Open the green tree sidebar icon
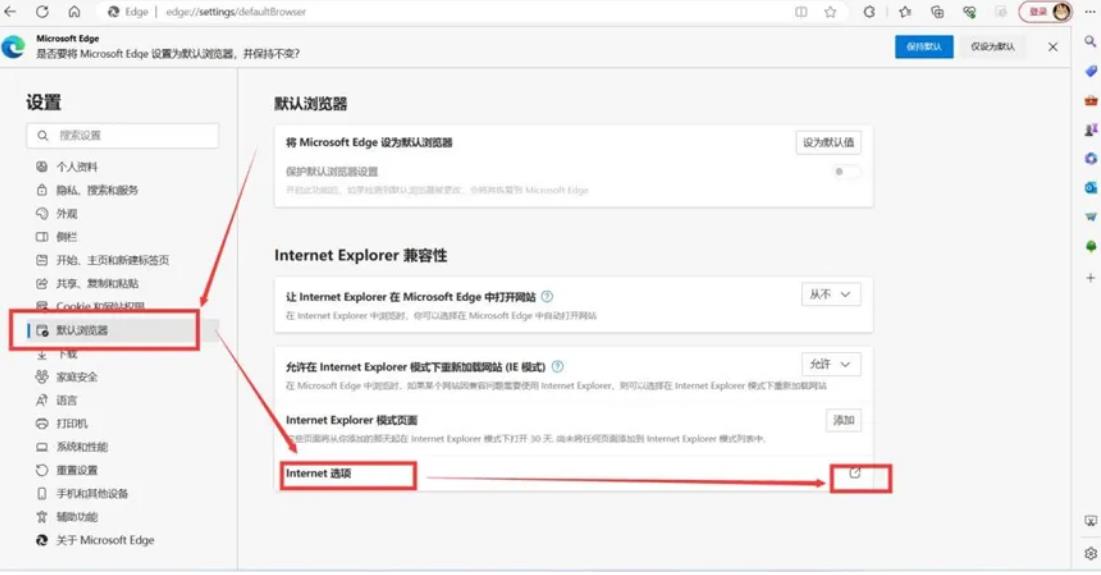 pyautogui.click(x=1090, y=246)
